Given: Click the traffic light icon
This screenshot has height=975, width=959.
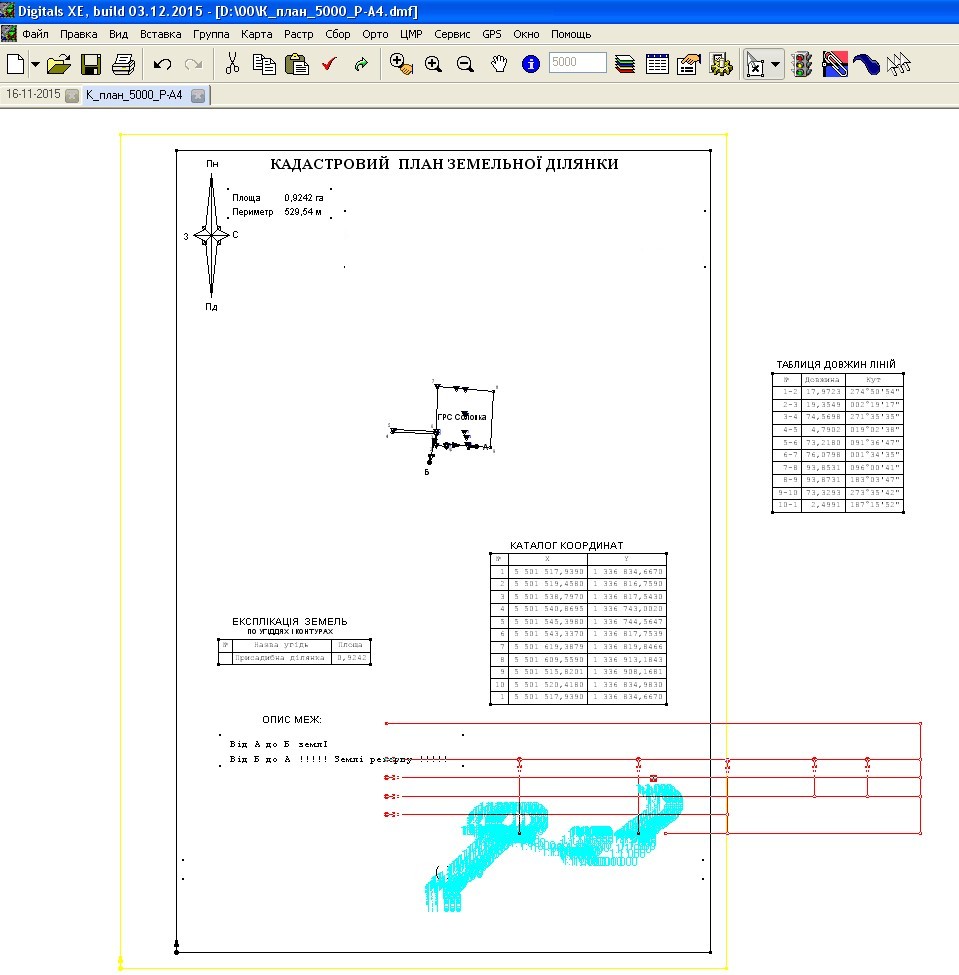Looking at the screenshot, I should (x=801, y=64).
